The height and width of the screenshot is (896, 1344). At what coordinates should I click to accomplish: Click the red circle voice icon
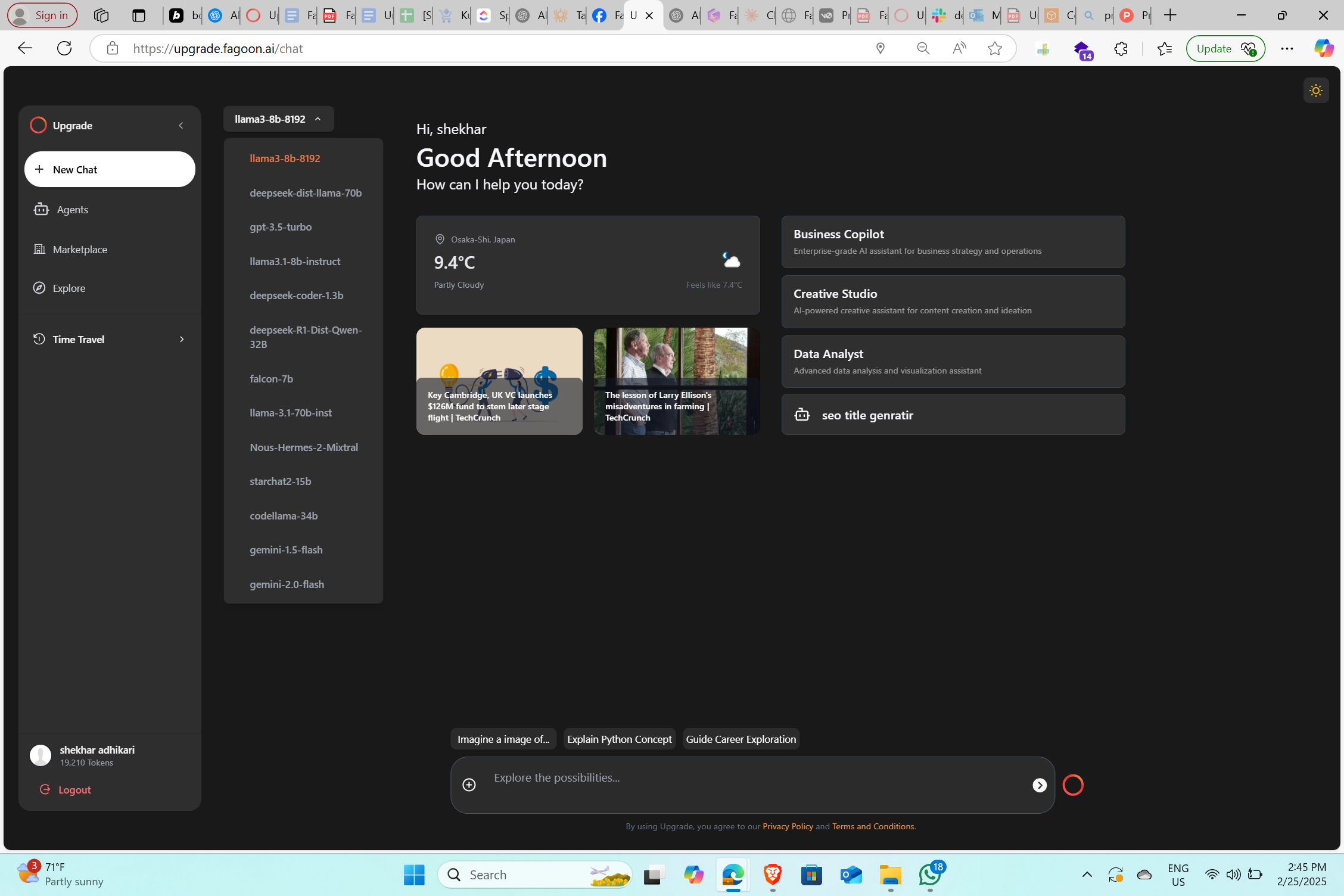[x=1072, y=785]
